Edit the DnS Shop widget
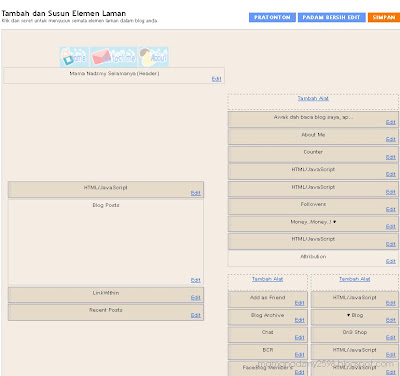The height and width of the screenshot is (376, 400). click(x=391, y=337)
